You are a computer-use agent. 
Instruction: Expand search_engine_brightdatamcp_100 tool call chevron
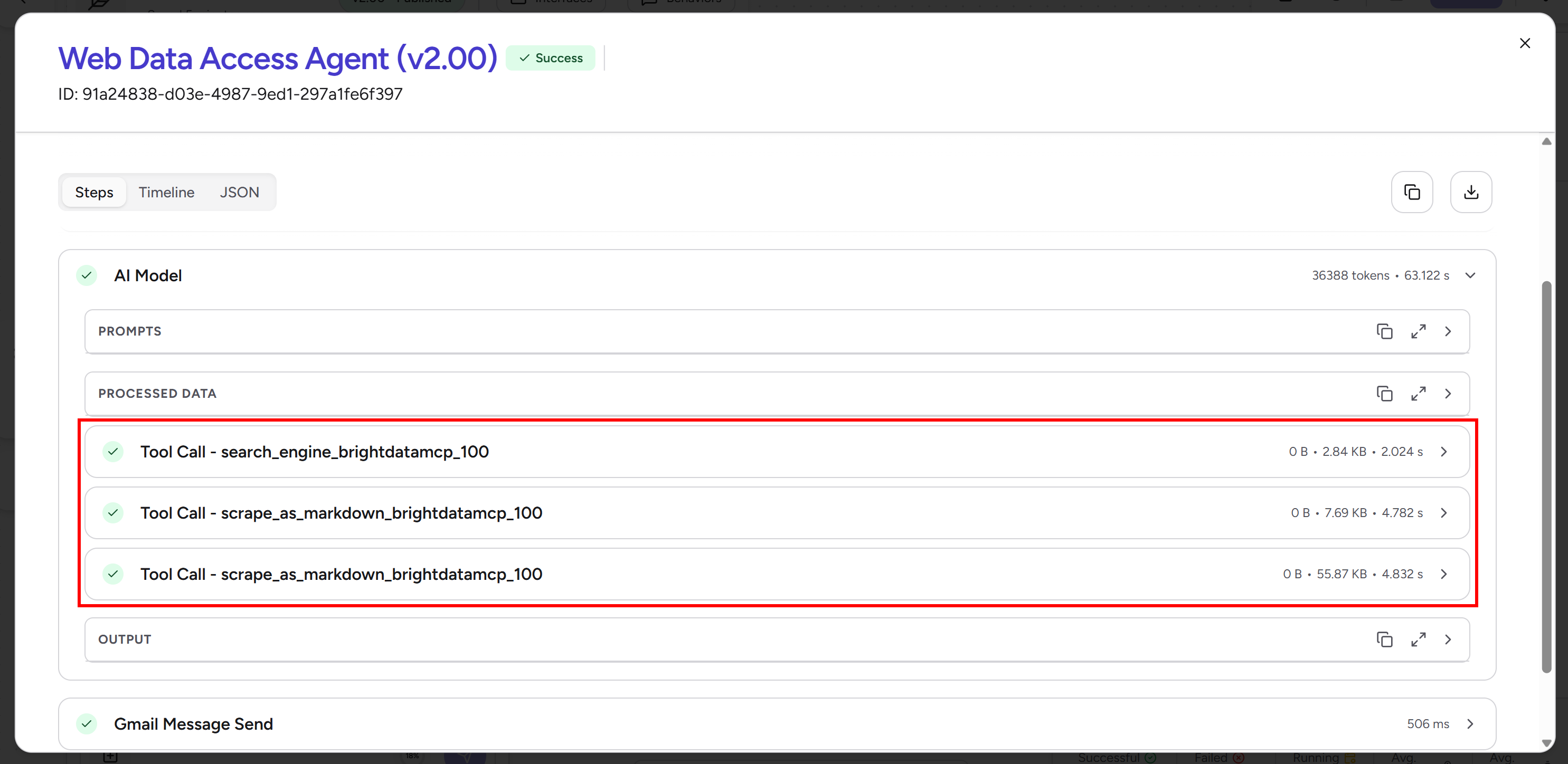pyautogui.click(x=1444, y=451)
